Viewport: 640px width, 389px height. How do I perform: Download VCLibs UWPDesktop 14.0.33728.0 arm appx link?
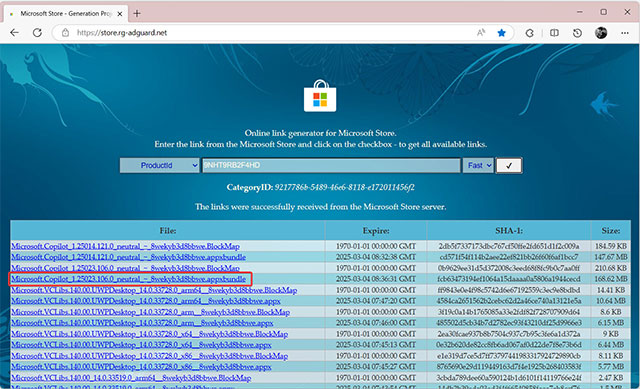[x=142, y=323]
